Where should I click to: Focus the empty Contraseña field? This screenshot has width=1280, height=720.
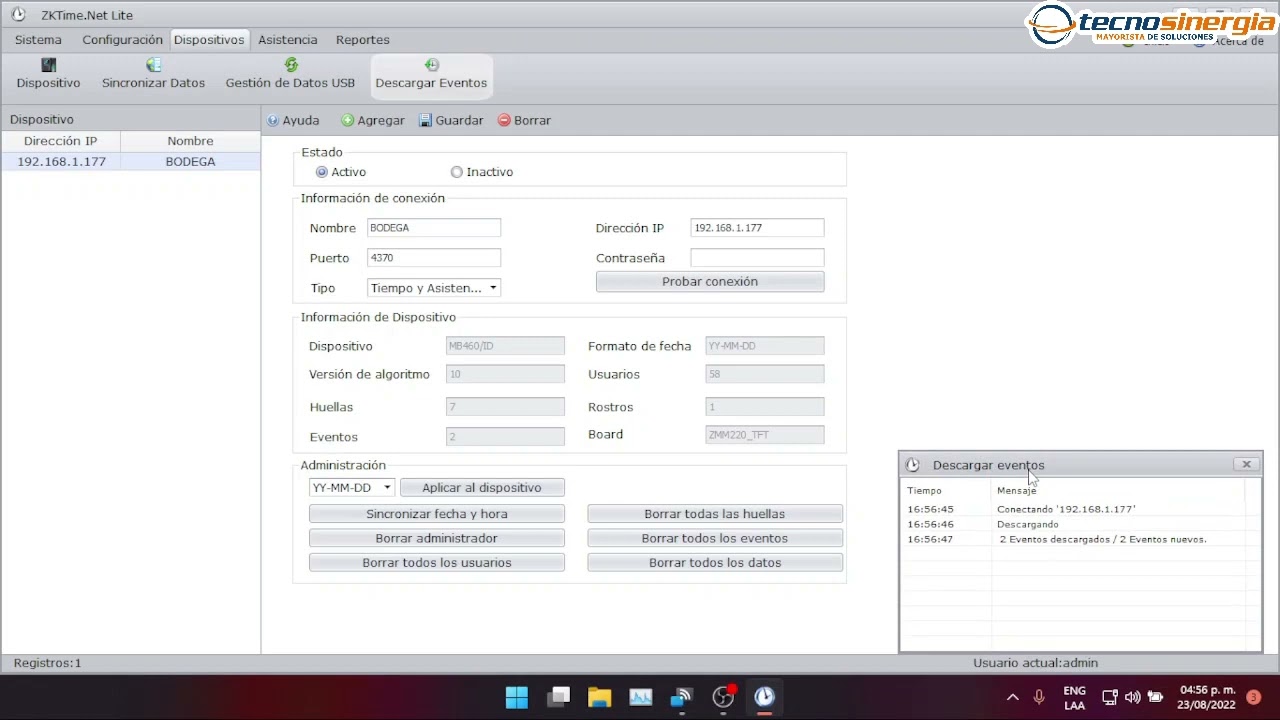click(x=757, y=258)
